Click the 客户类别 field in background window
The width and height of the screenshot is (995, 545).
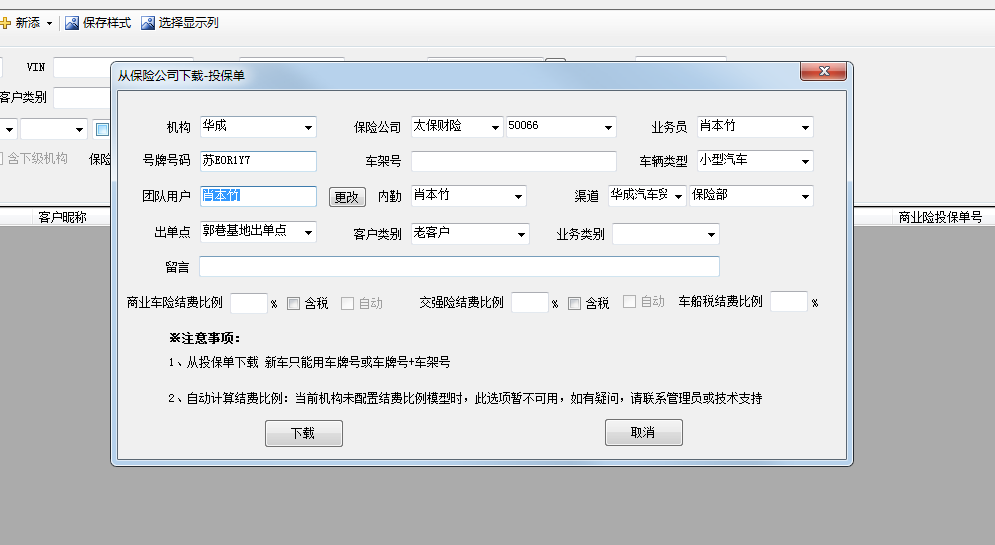(x=82, y=98)
